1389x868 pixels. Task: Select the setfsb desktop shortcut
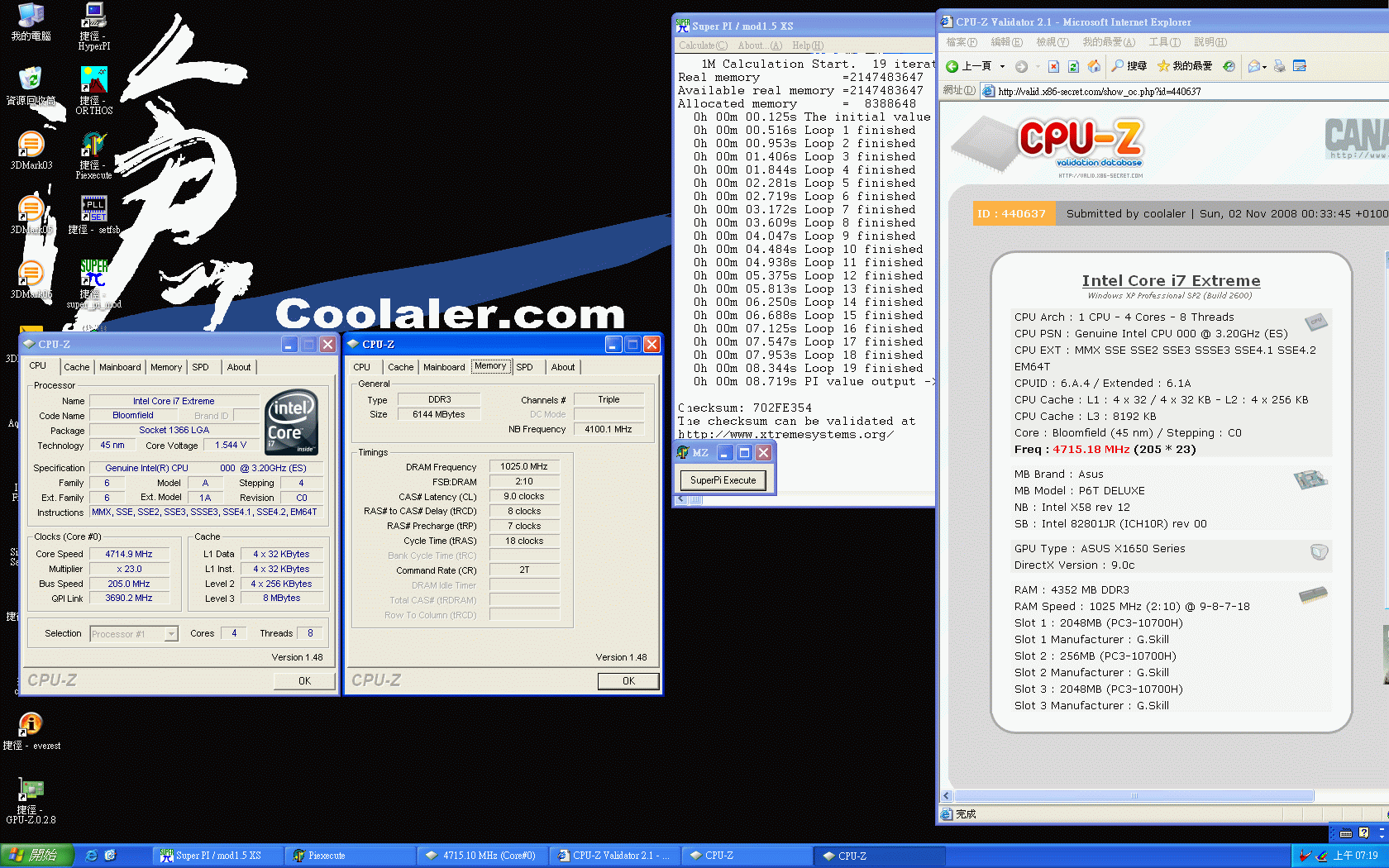tap(94, 215)
